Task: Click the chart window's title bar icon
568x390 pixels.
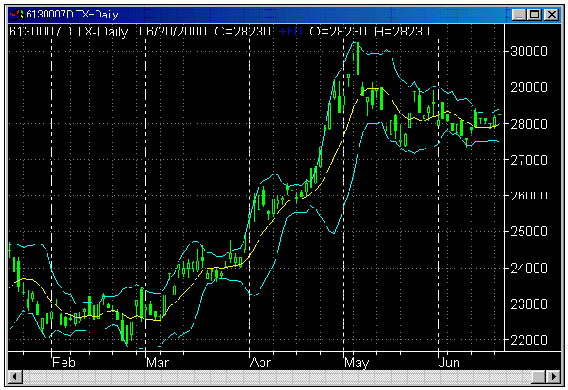Action: point(17,14)
